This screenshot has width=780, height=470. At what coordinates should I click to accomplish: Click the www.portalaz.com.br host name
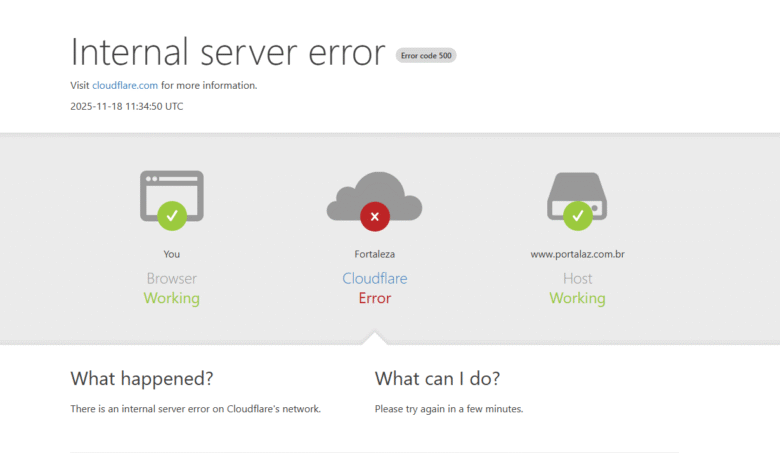577,254
